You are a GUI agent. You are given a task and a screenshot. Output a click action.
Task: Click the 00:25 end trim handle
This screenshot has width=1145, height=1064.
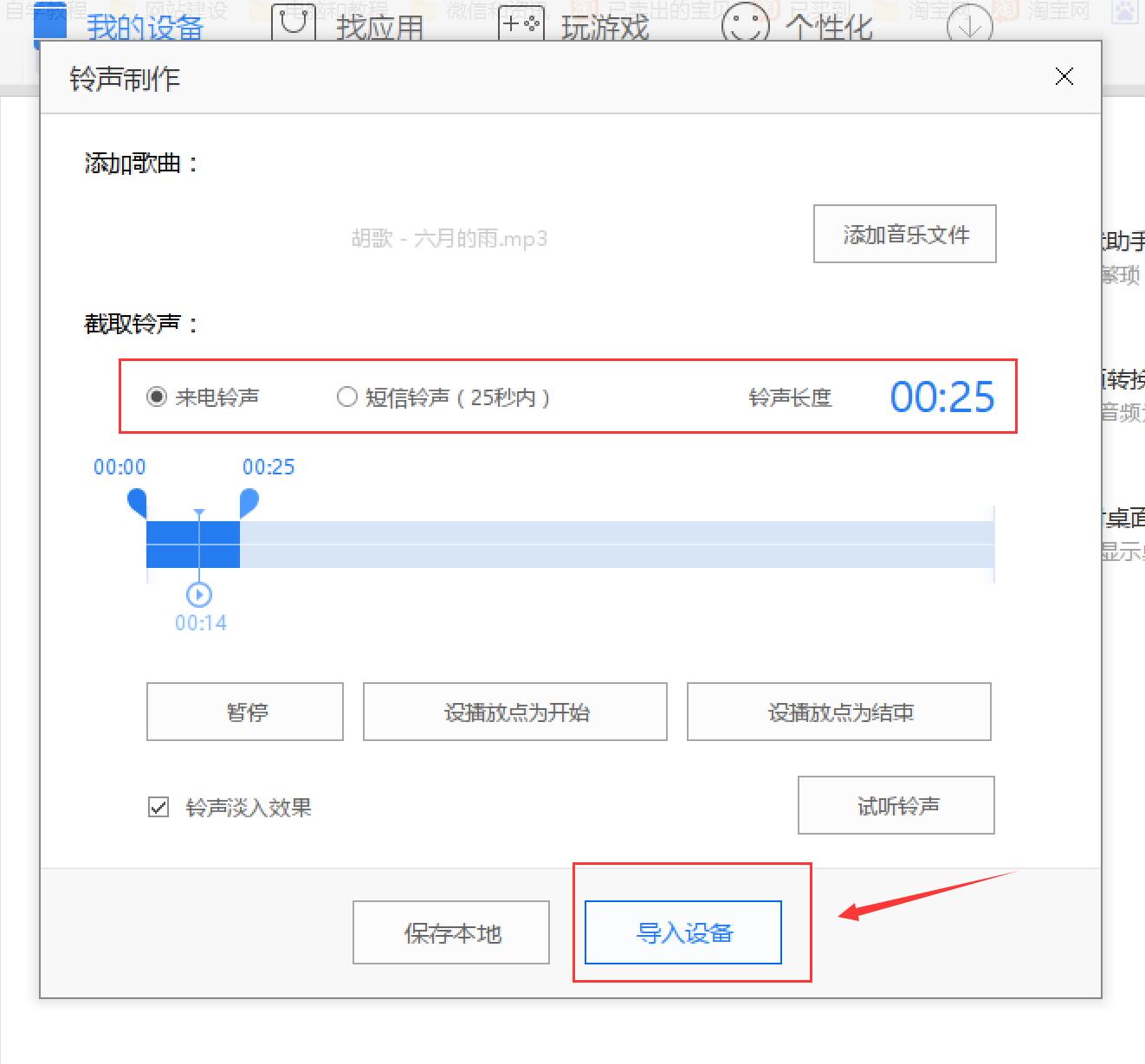click(x=247, y=502)
